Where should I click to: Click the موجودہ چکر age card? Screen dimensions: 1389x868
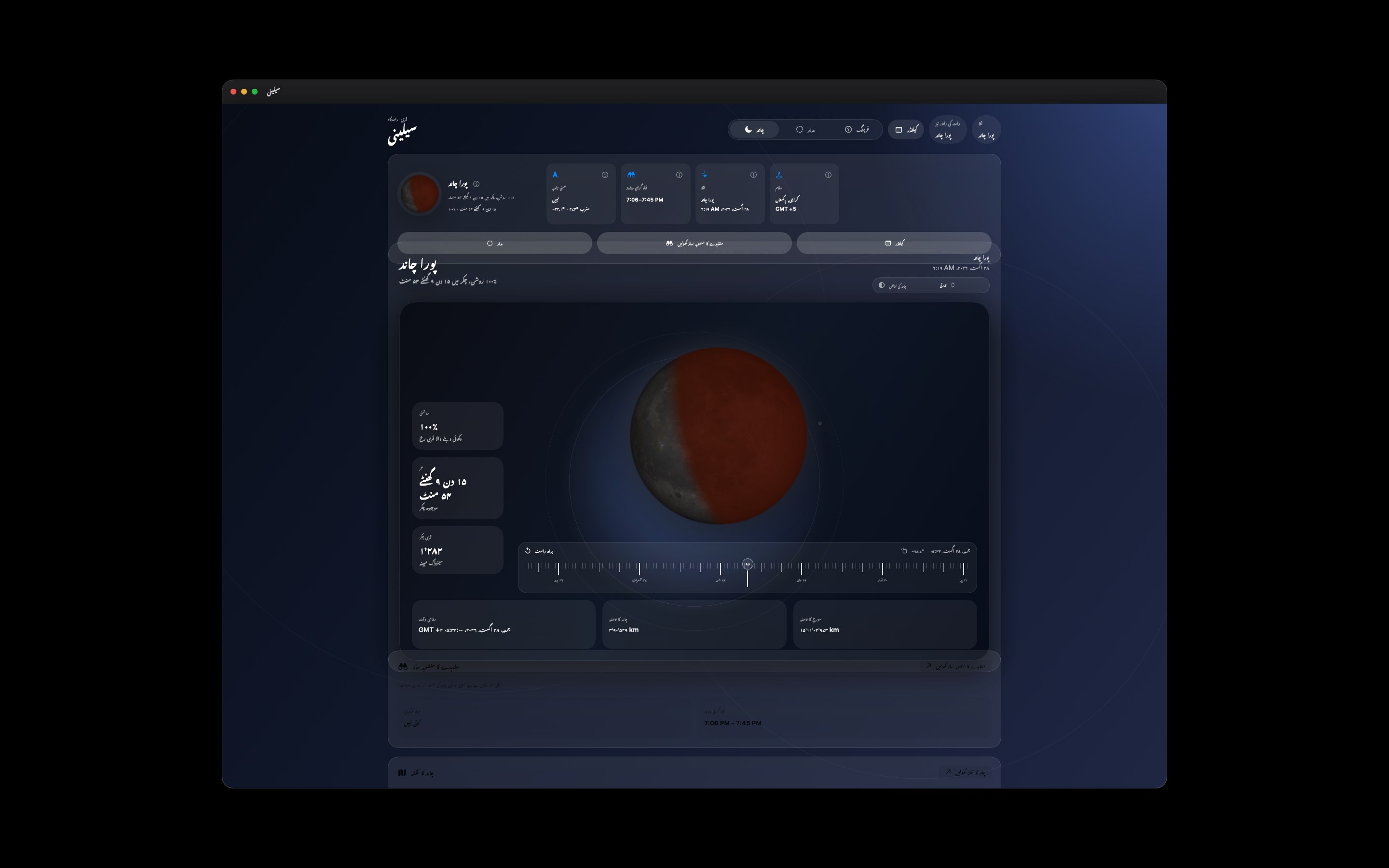457,488
